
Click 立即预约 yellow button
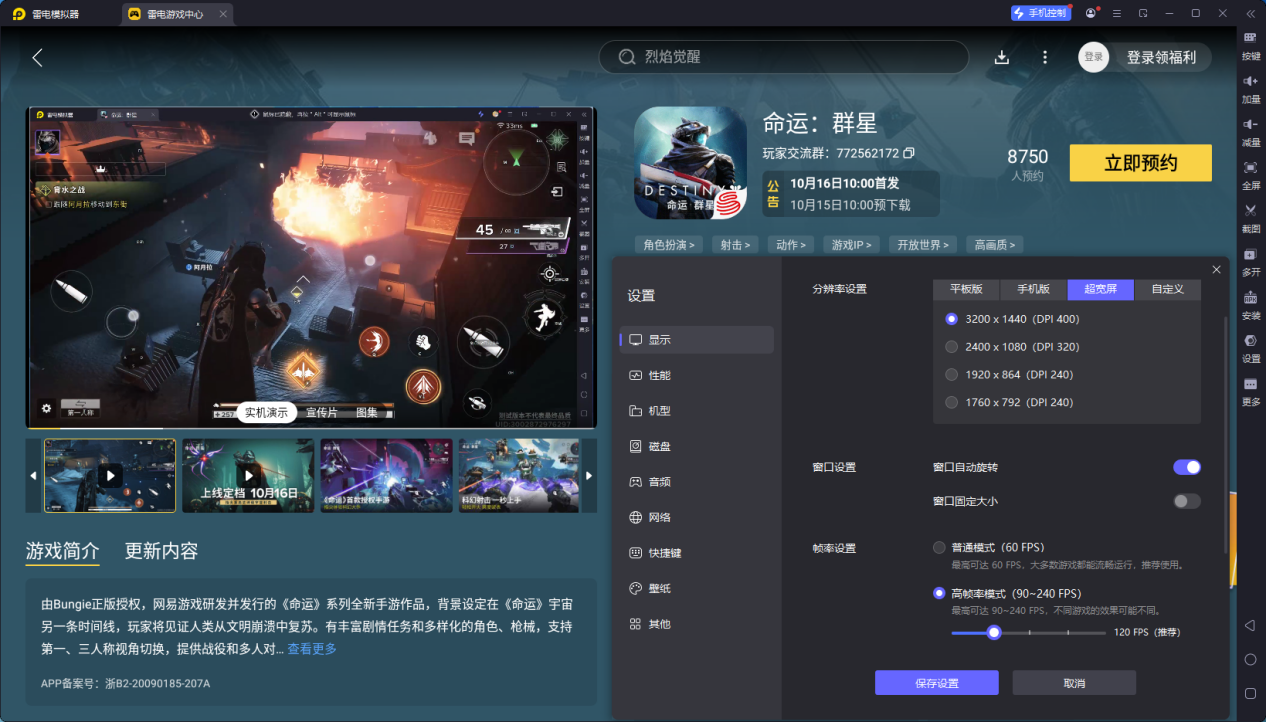(x=1140, y=163)
